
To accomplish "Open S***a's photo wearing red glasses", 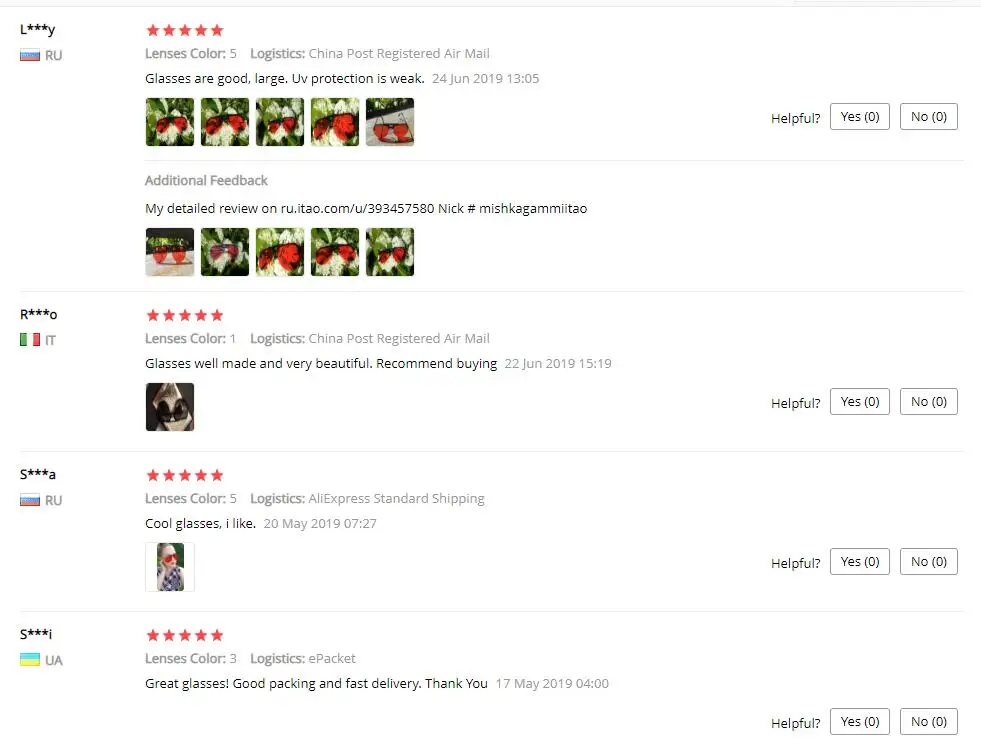I will tap(170, 567).
